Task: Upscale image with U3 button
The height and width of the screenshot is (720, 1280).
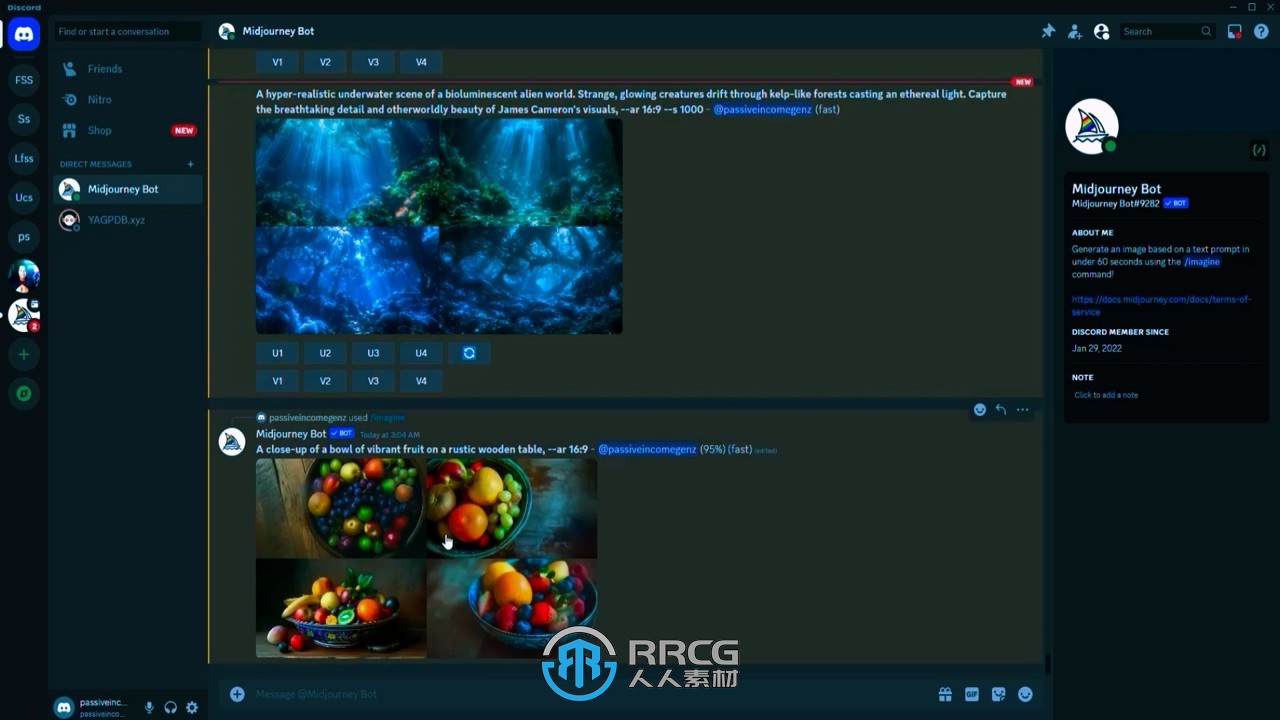Action: [373, 353]
